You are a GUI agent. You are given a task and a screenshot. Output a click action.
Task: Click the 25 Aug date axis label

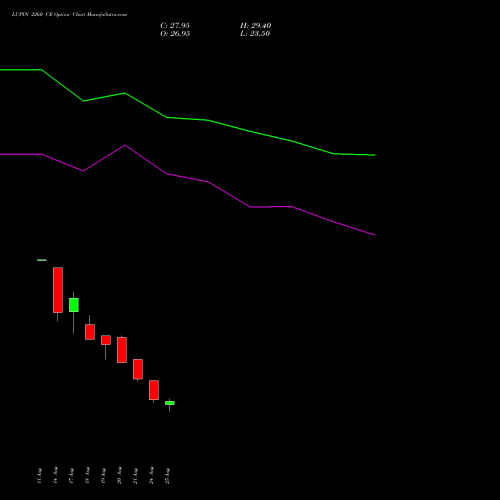tap(167, 476)
